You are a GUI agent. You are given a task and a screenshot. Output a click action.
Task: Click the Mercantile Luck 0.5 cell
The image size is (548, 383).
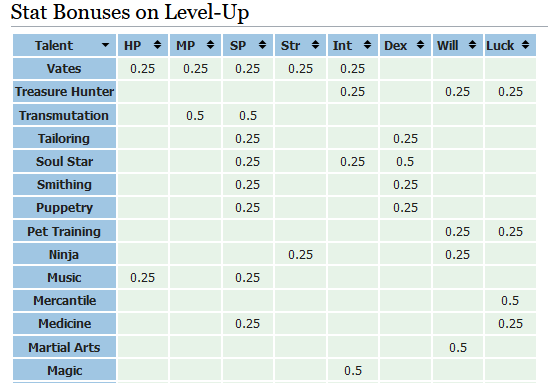click(510, 301)
